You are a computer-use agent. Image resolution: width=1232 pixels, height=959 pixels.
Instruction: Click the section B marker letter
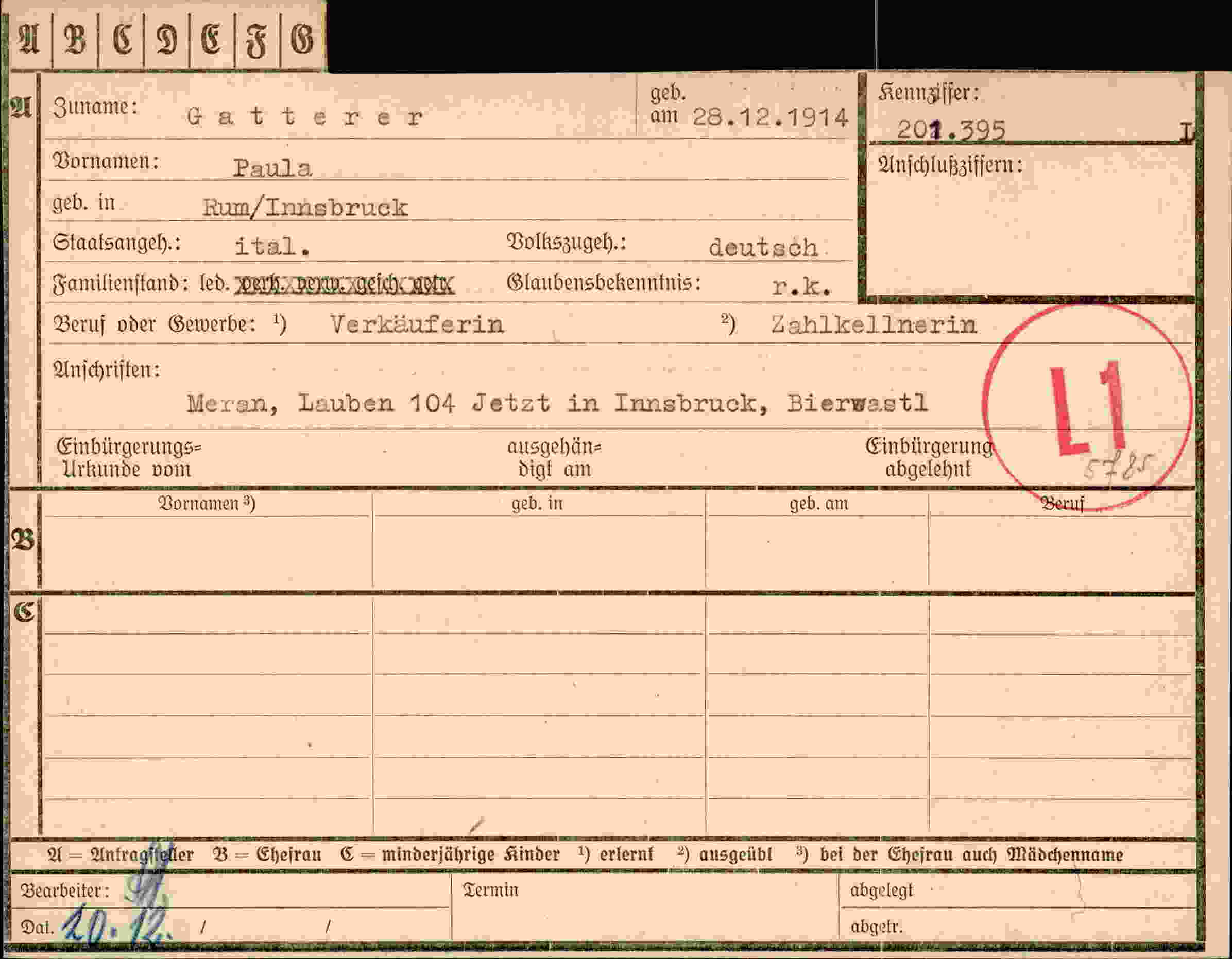[x=23, y=540]
